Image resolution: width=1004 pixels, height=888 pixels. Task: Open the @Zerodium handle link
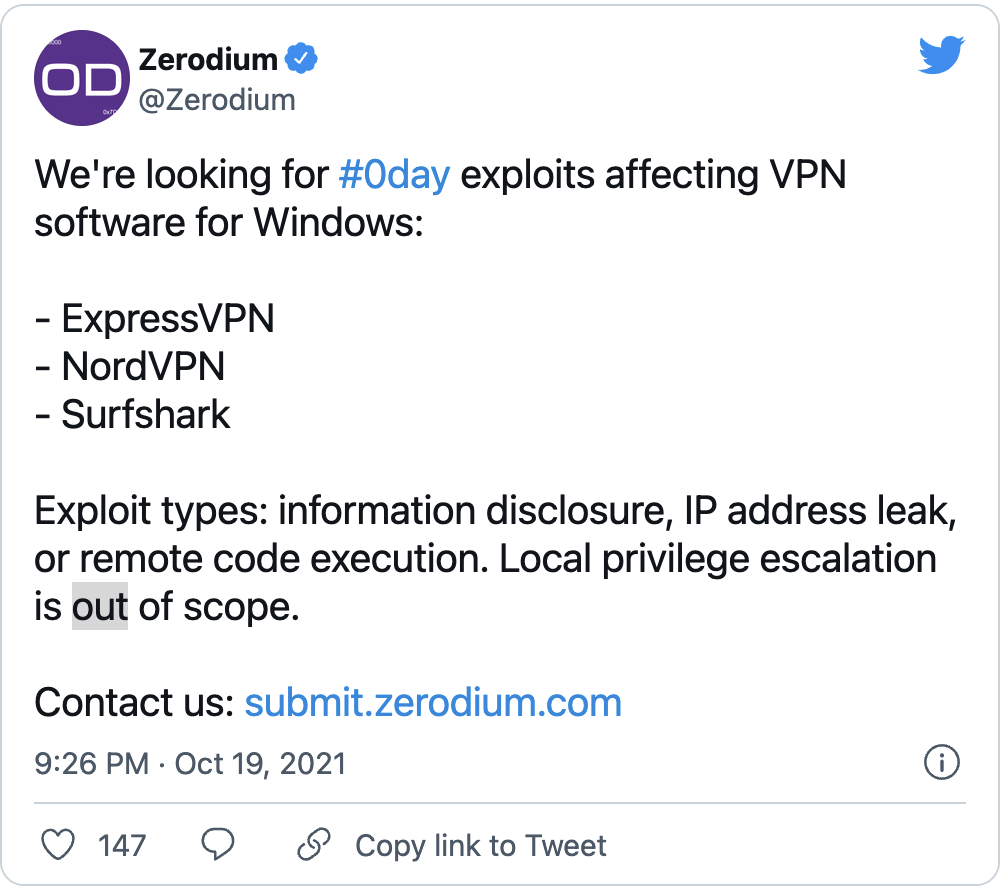click(217, 100)
